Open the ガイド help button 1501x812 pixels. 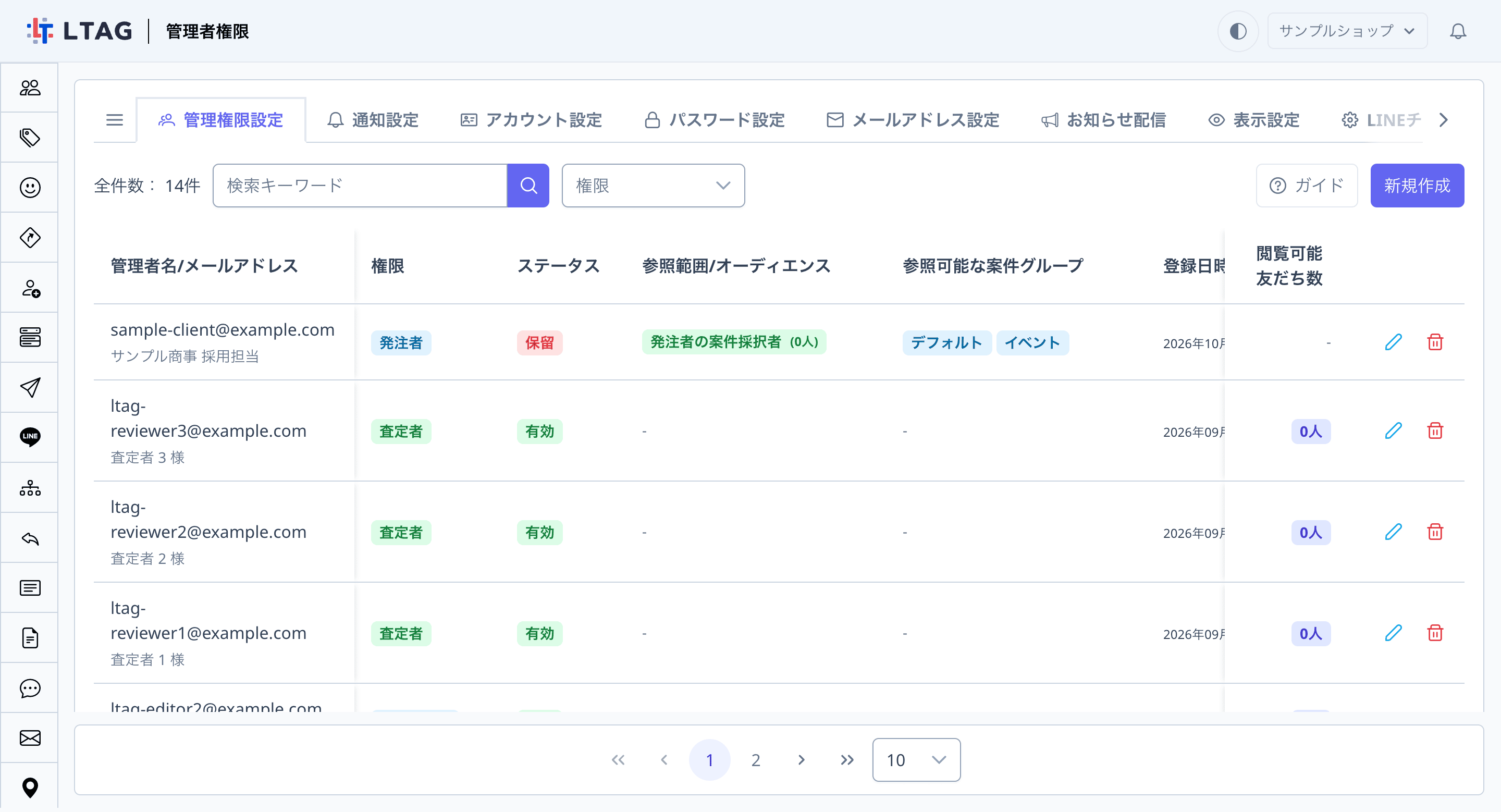coord(1307,185)
